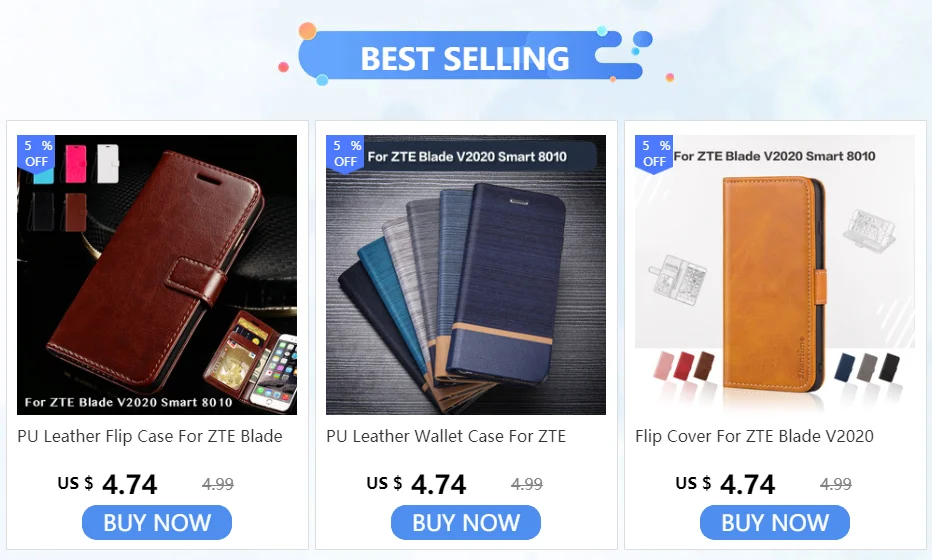Click the US $4.74 price of the wallet case

pos(417,484)
